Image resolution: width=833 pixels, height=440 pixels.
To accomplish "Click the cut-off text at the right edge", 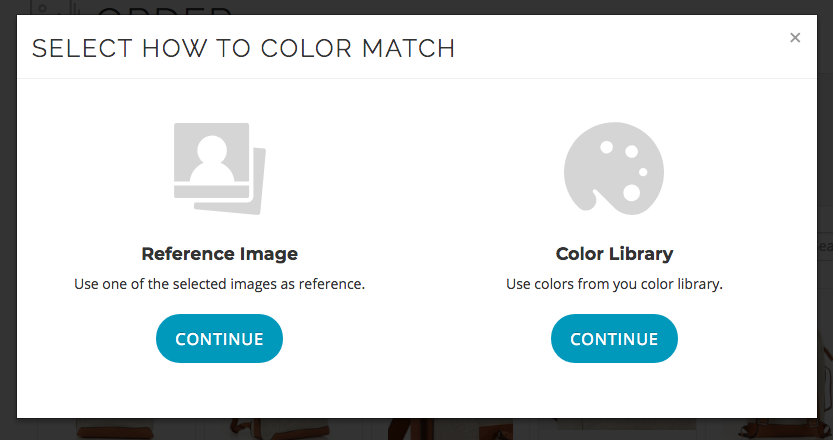I will [x=825, y=245].
